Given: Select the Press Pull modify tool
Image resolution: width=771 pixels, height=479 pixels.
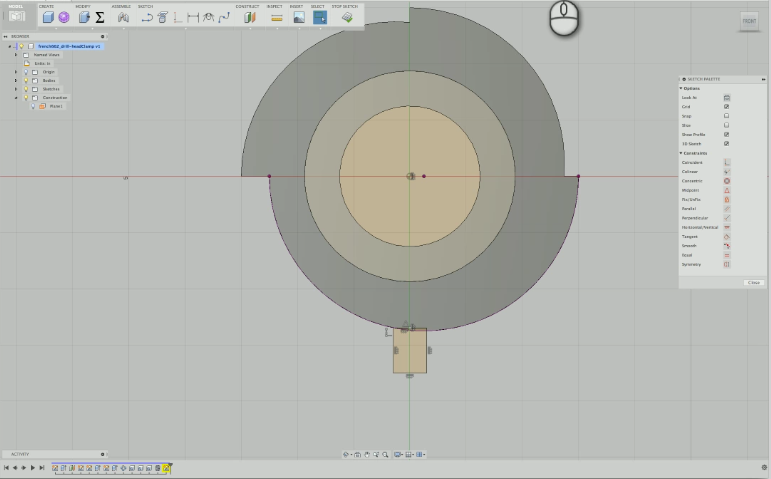Looking at the screenshot, I should pyautogui.click(x=84, y=18).
